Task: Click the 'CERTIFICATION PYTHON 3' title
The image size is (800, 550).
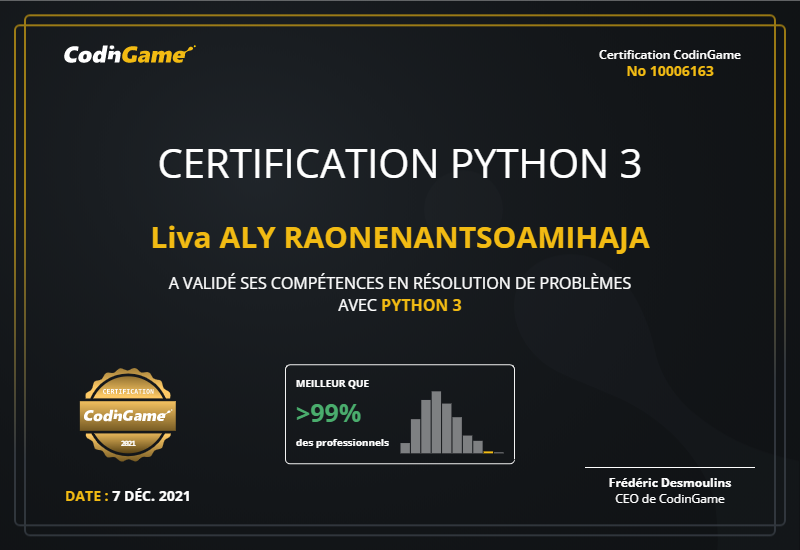Action: (400, 164)
